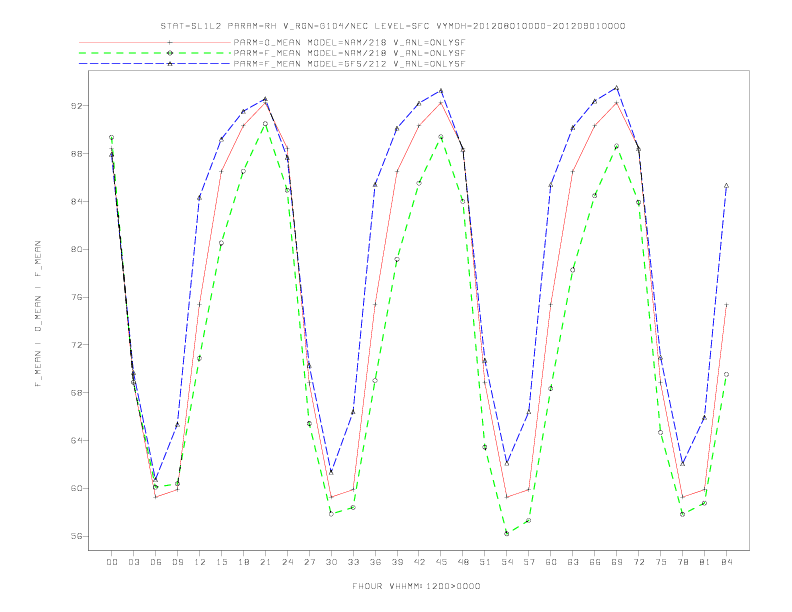Click x-axis tick label 27
Viewport: 792px width, 612px height.
pyautogui.click(x=309, y=562)
